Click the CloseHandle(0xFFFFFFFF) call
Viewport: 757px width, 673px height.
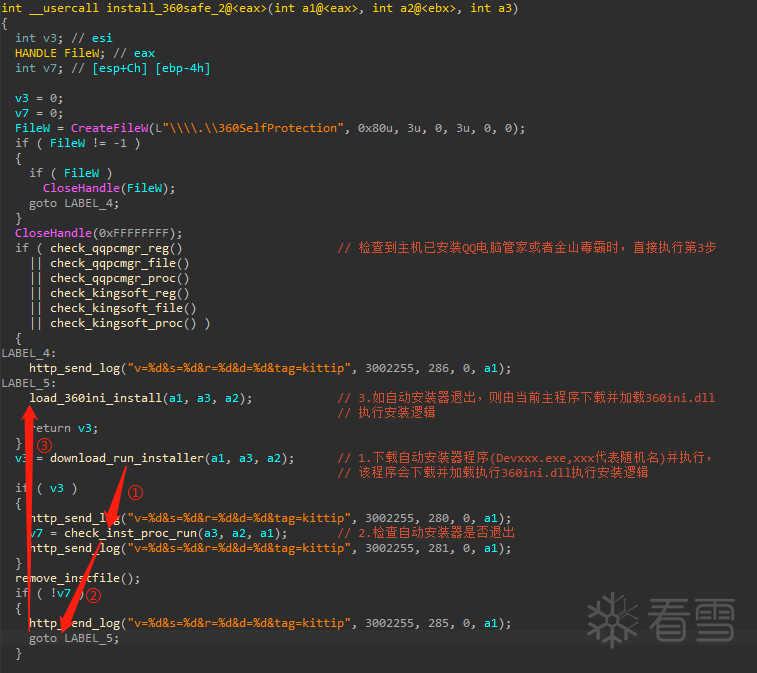98,233
